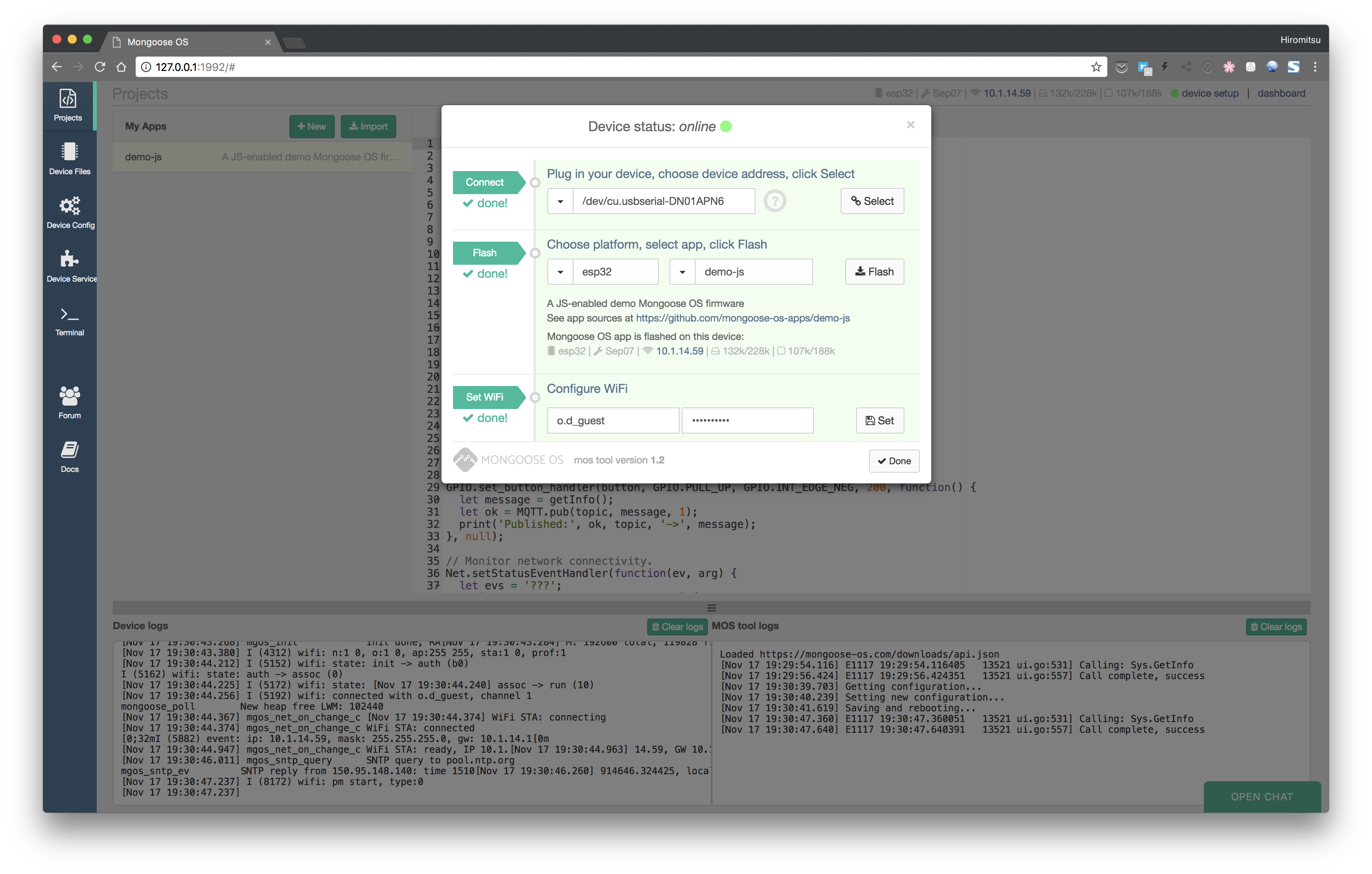This screenshot has height=874, width=1372.
Task: Click the WiFi SSID o.d_guest field
Action: pos(613,421)
